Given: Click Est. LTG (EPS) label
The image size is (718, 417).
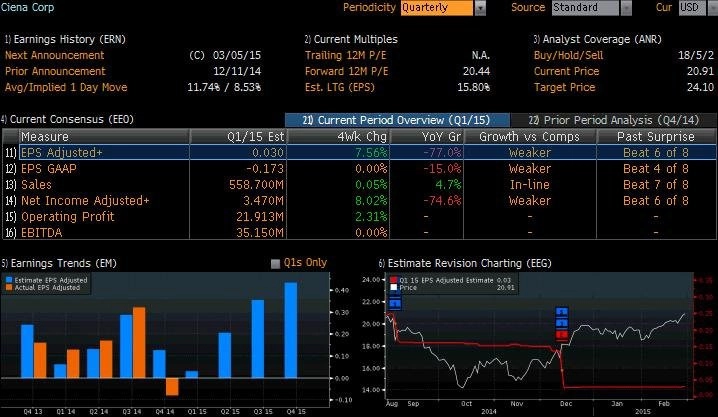Looking at the screenshot, I should (340, 87).
